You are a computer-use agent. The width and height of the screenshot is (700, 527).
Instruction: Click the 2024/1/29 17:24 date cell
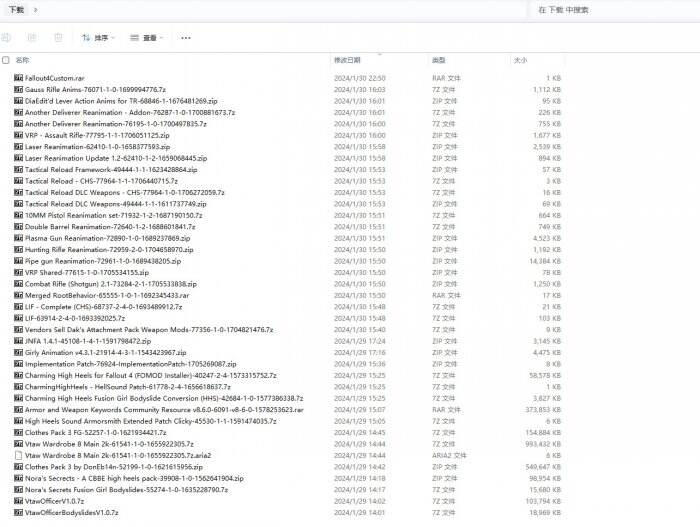[x=360, y=341]
